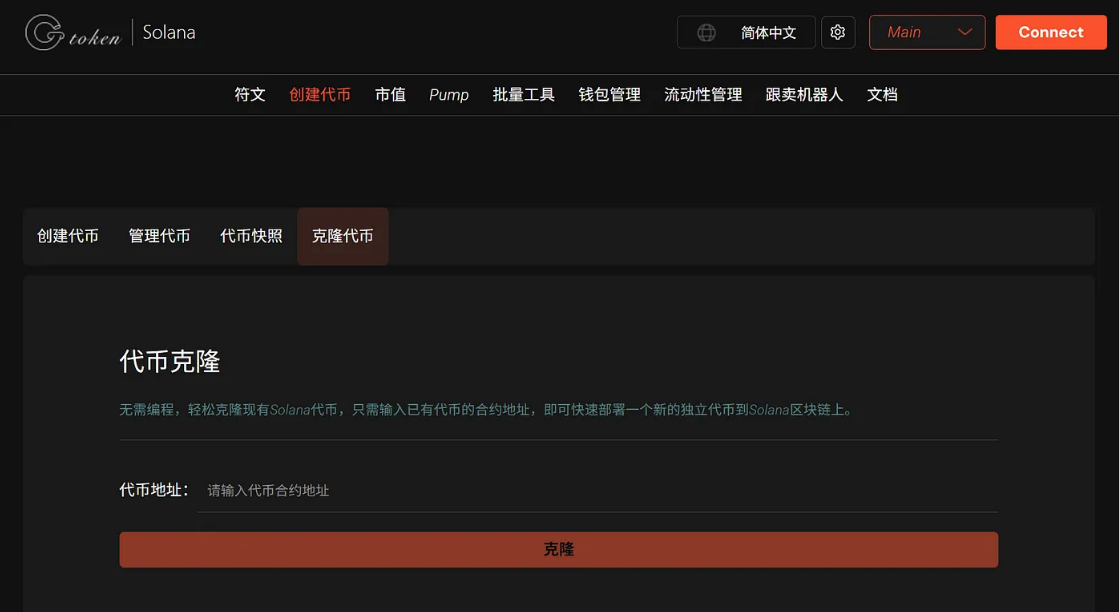Go to 流动性管理 menu
The width and height of the screenshot is (1119, 612).
(703, 95)
